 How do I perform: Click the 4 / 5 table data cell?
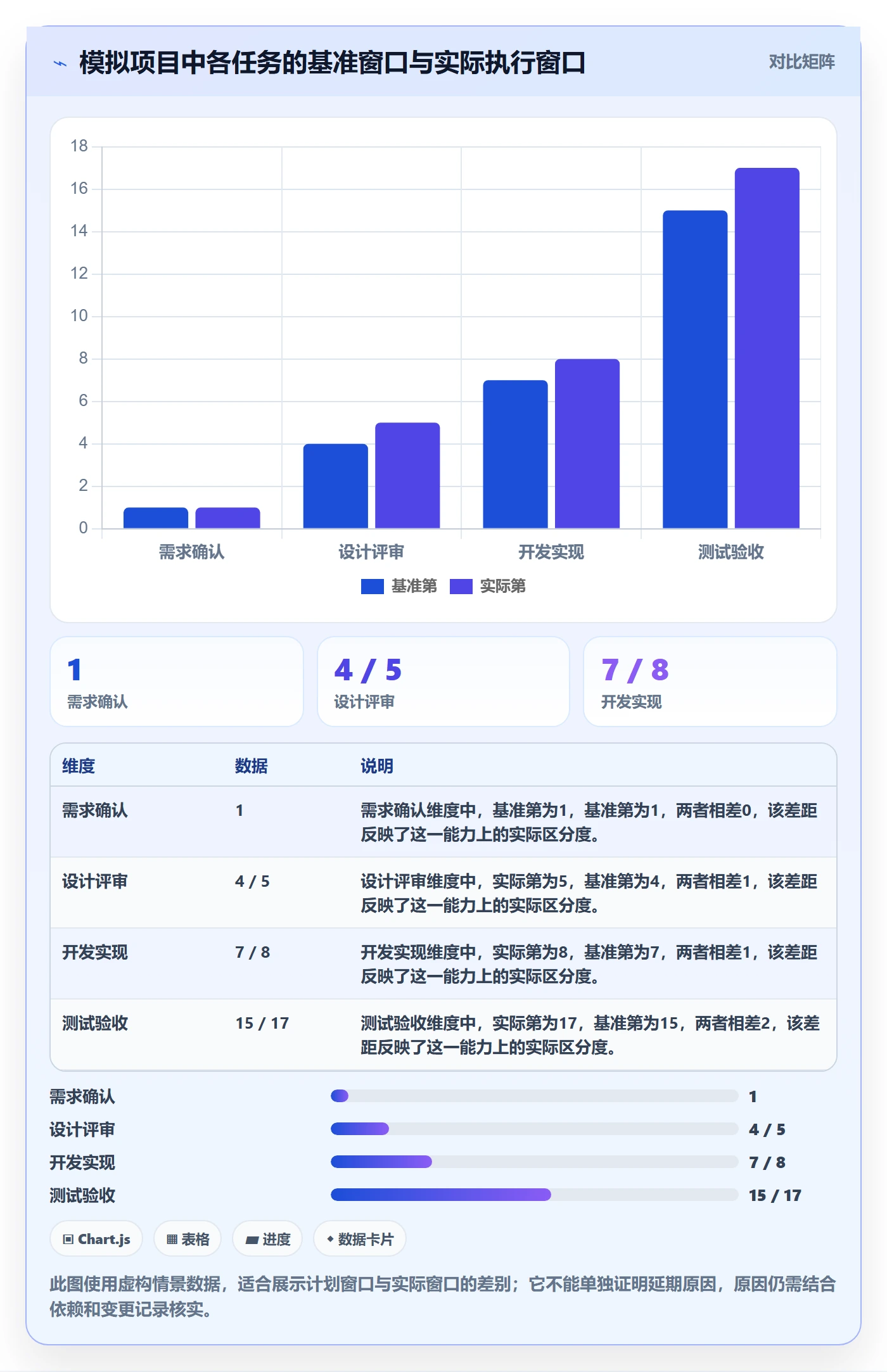[x=253, y=881]
